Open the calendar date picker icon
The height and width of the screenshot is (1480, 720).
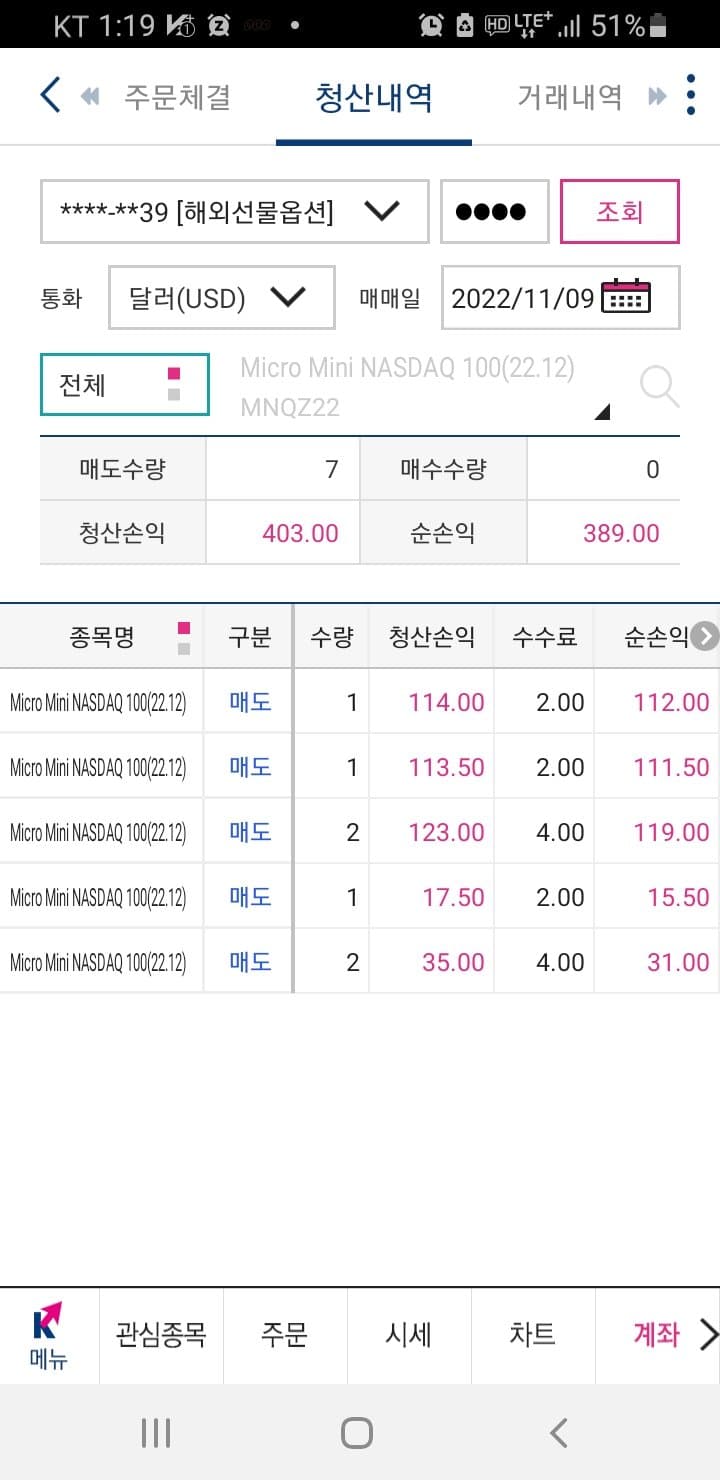626,297
